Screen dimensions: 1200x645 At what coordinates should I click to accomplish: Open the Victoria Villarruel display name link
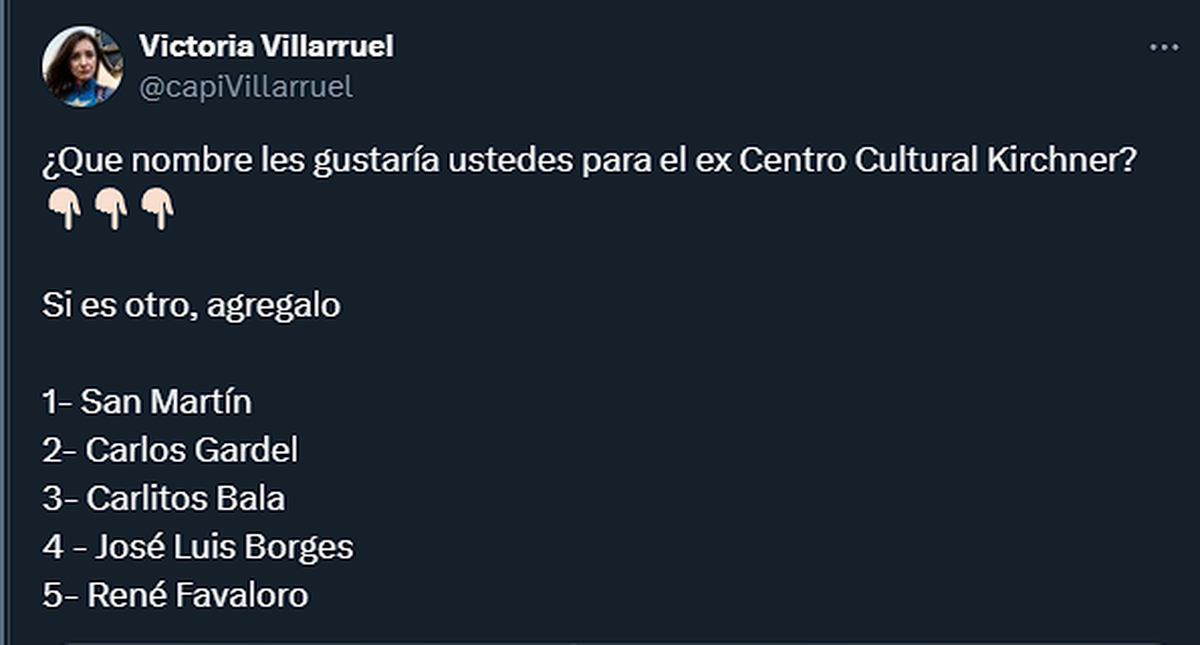click(x=267, y=46)
